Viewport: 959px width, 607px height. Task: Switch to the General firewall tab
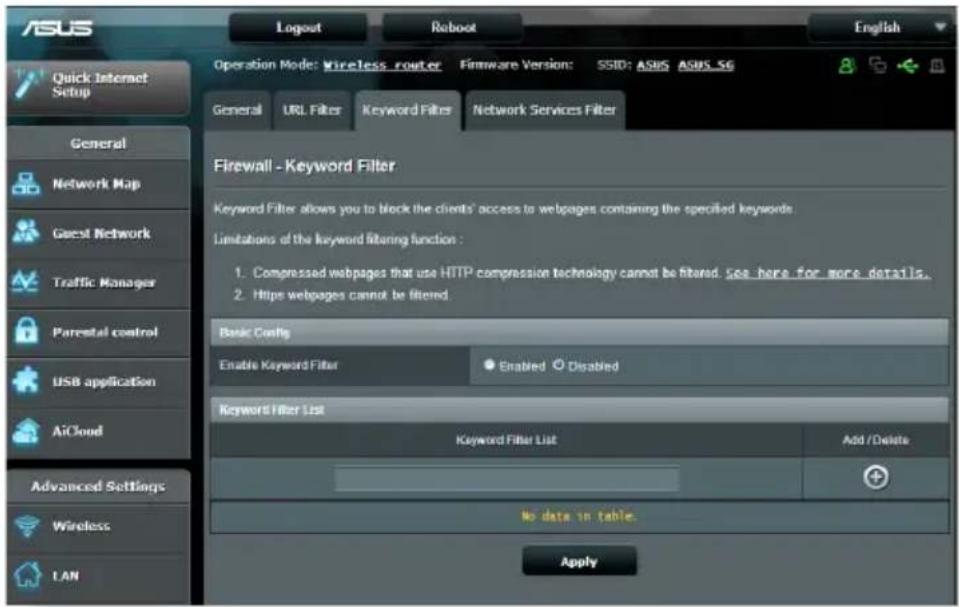(x=237, y=110)
